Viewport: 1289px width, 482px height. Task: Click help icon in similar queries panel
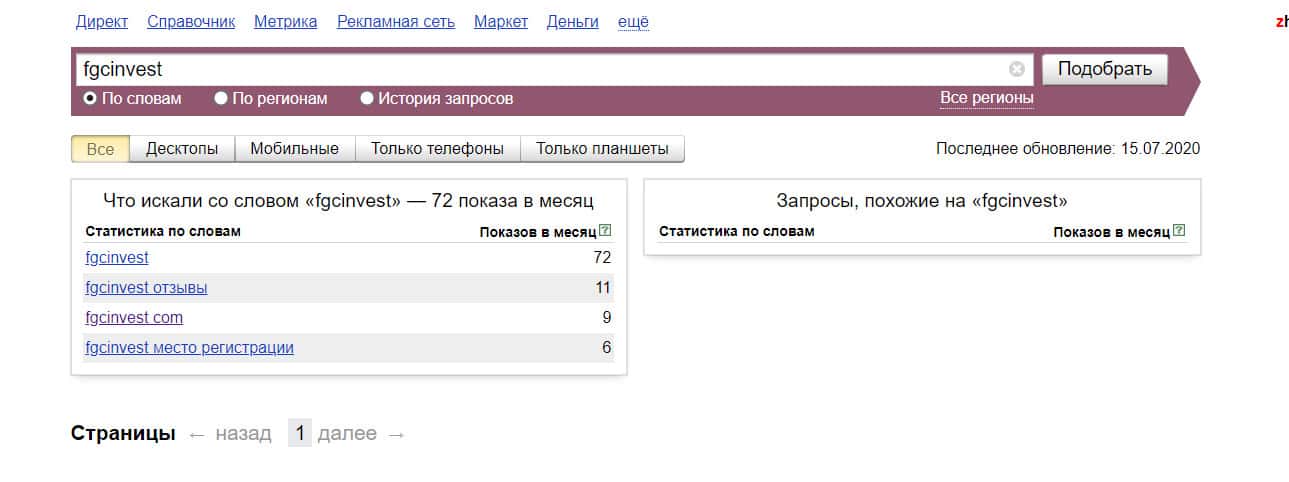pyautogui.click(x=1180, y=231)
